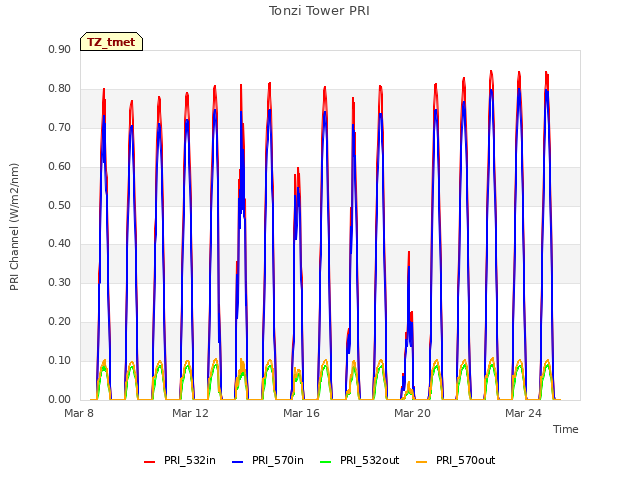Click the orange PRI_570out legend swatch

(422, 462)
